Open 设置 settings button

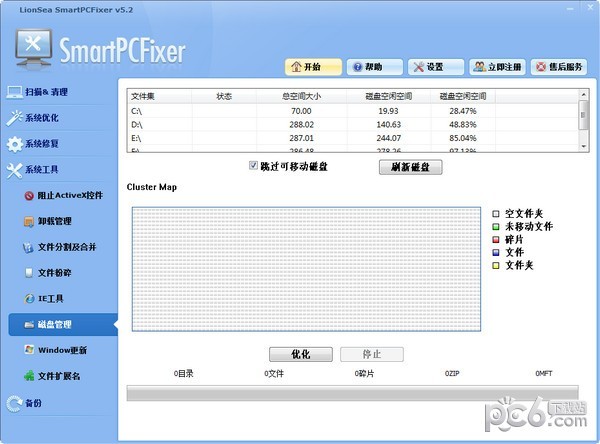tap(436, 67)
